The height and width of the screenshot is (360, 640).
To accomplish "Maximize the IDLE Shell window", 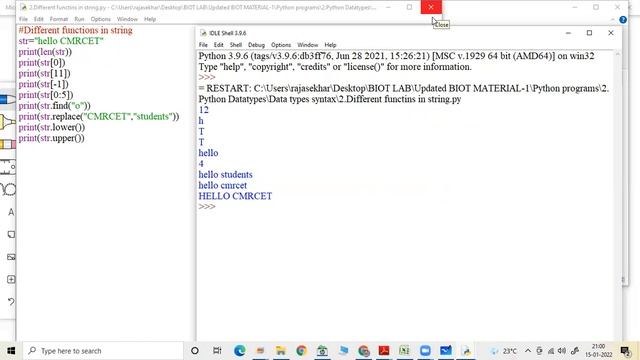I will coord(589,33).
